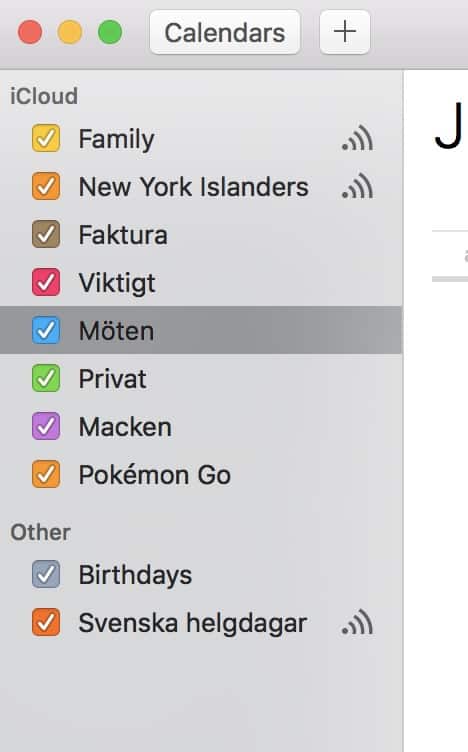Uncheck the Family calendar checkbox
Image resolution: width=468 pixels, height=752 pixels.
pyautogui.click(x=46, y=139)
